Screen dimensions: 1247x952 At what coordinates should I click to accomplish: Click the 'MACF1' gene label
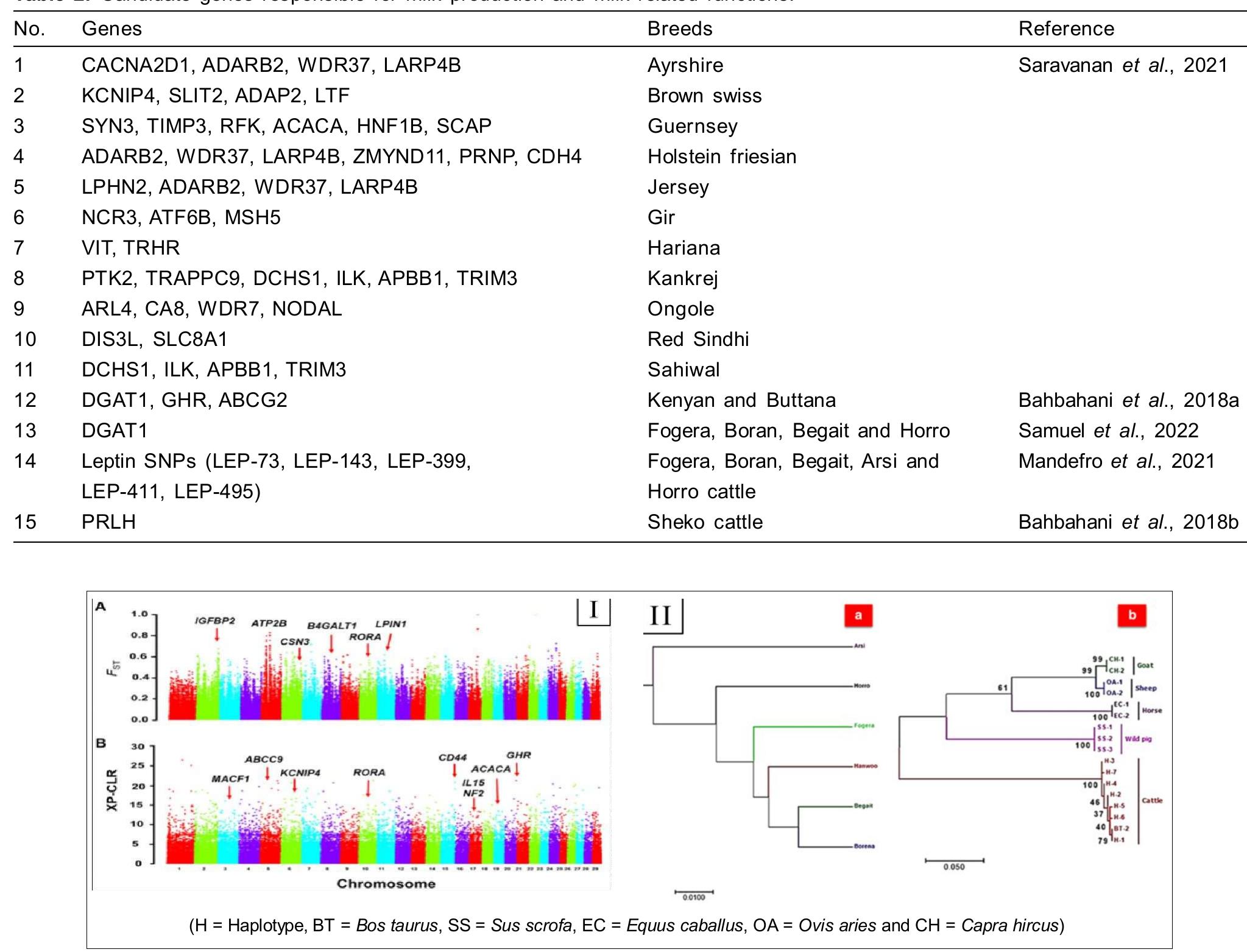230,779
